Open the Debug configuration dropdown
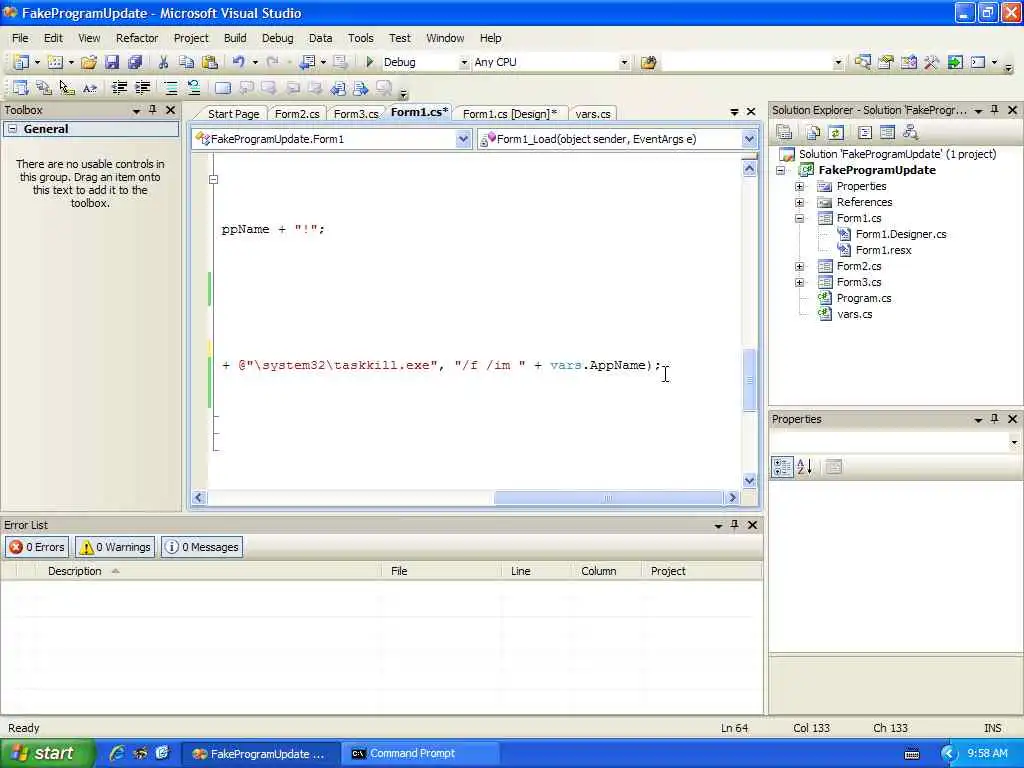The image size is (1024, 768). (464, 62)
